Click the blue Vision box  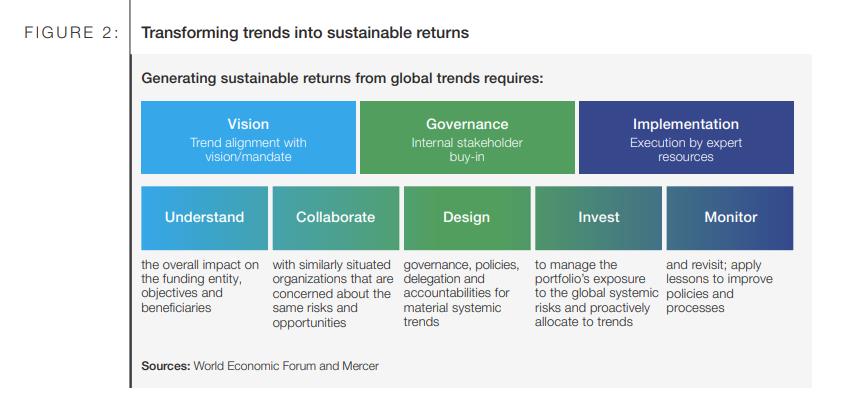(x=248, y=137)
